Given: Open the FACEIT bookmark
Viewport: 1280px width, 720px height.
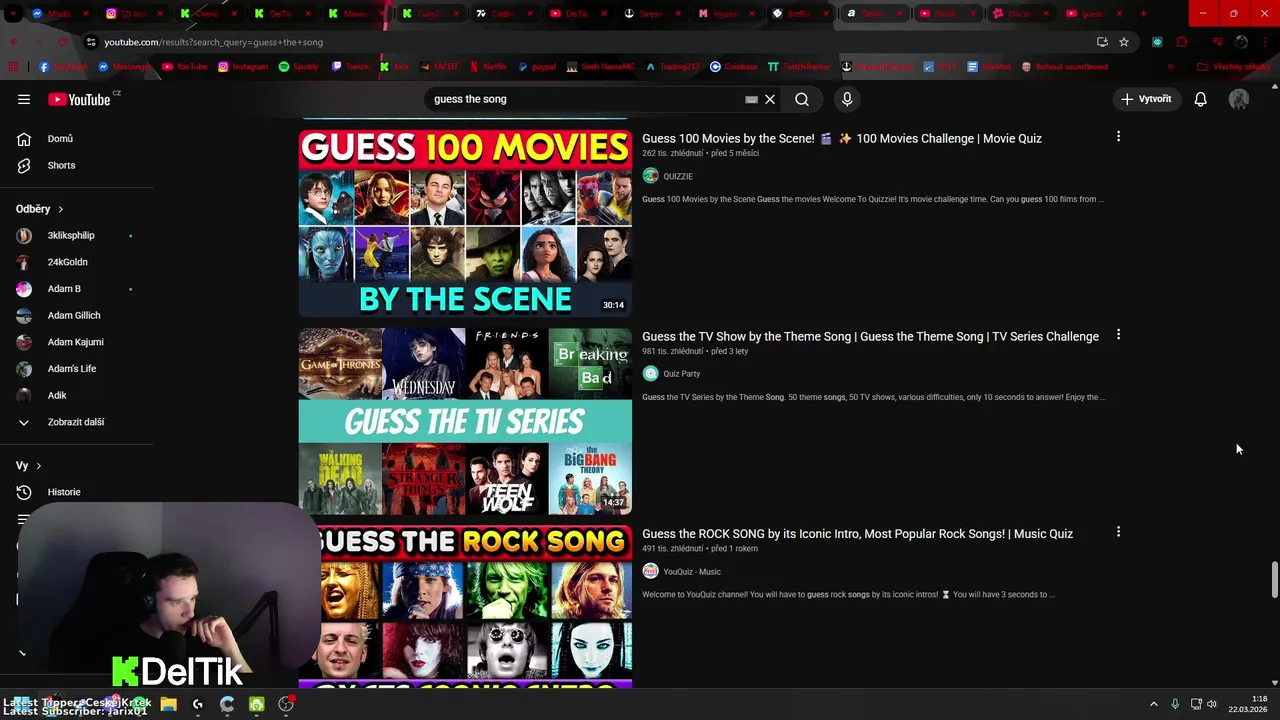Looking at the screenshot, I should tap(439, 67).
